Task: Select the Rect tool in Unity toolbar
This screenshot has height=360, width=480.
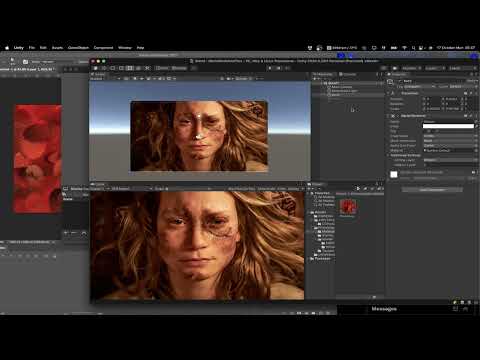Action: pos(130,68)
